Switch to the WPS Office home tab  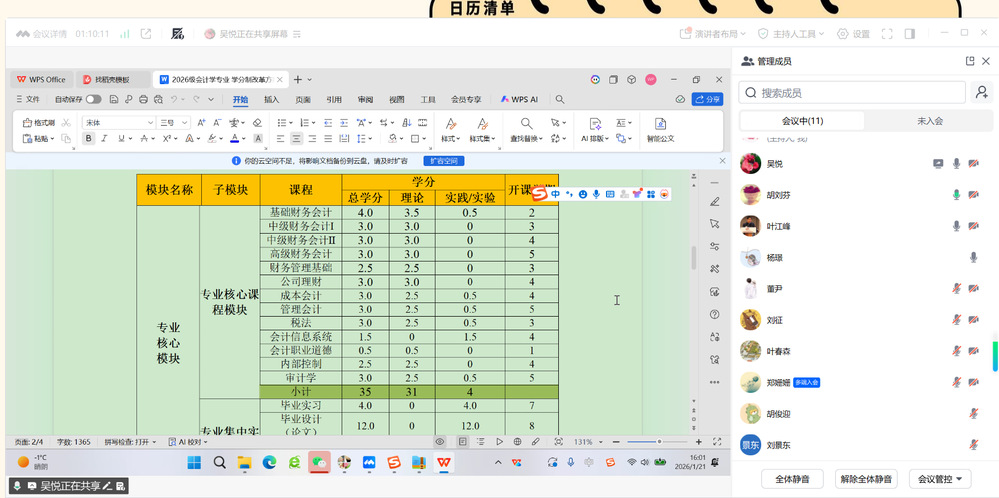coord(41,79)
